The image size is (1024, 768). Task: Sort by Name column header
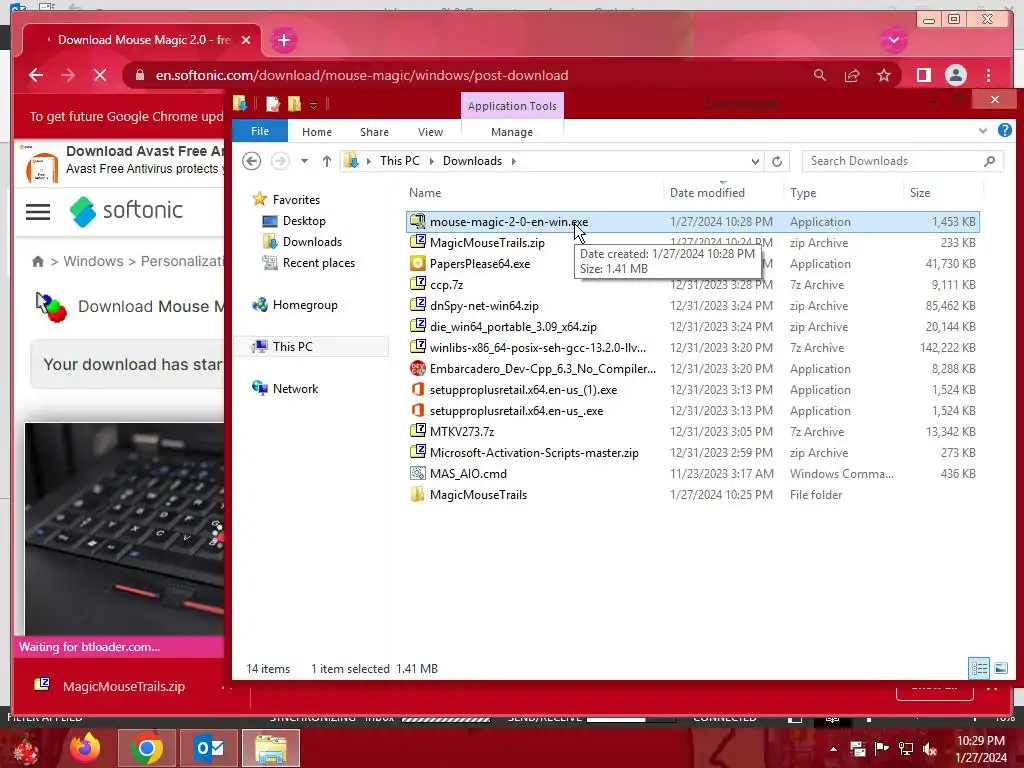click(x=425, y=193)
